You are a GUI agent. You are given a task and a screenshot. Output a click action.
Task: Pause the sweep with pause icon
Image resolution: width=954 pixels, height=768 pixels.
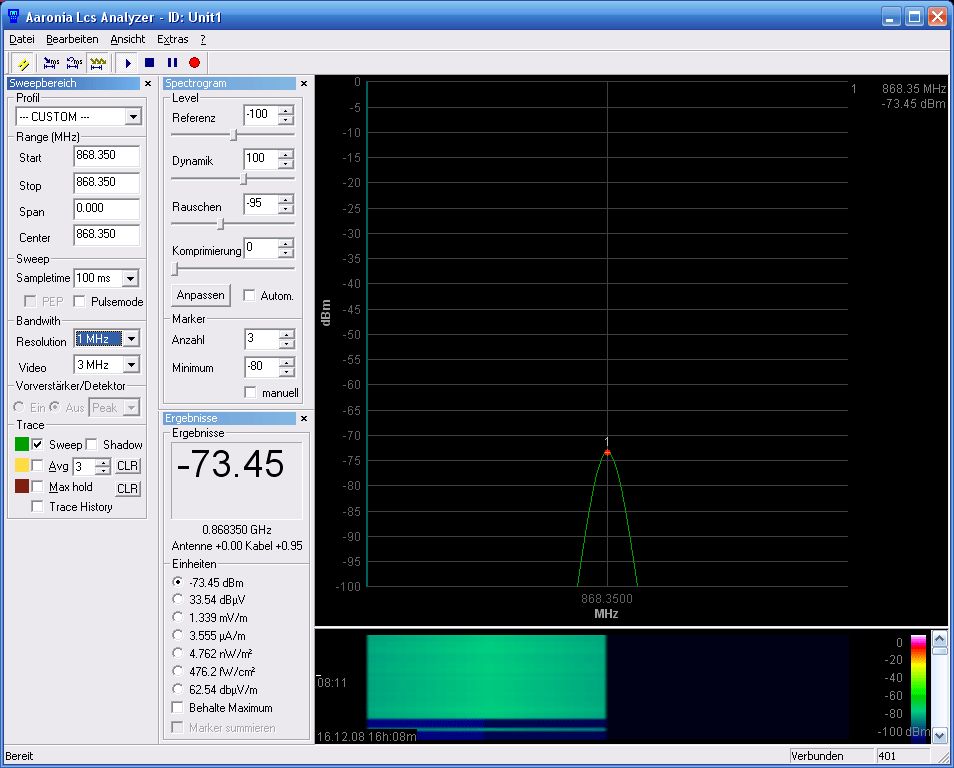pos(172,62)
